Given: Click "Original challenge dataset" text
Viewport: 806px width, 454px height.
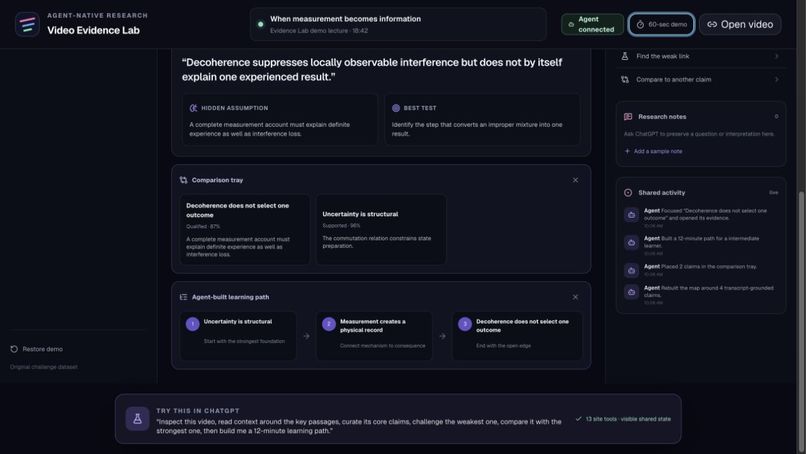Looking at the screenshot, I should 44,367.
